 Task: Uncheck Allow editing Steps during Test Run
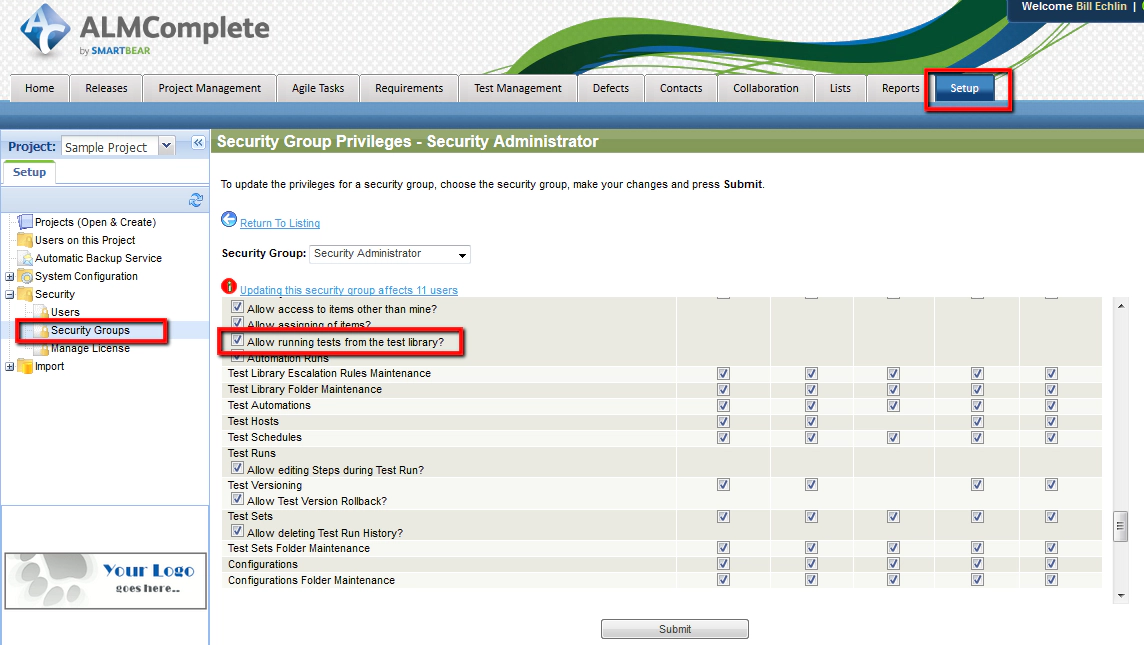click(237, 468)
